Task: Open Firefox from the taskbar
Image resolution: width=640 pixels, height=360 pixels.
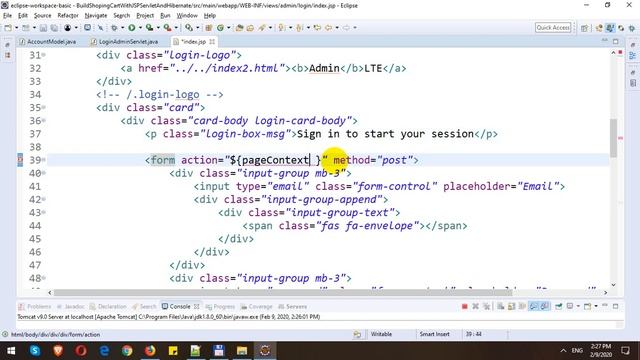Action: coord(150,350)
